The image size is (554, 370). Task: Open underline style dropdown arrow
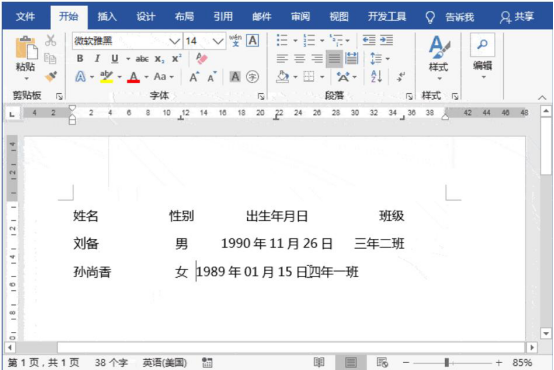pos(128,59)
